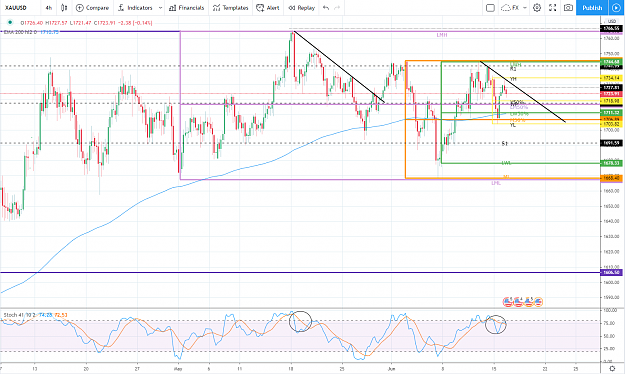Screen dimensions: 625x374
Task: Expand the FX layout dropdown arrow
Action: tap(525, 8)
